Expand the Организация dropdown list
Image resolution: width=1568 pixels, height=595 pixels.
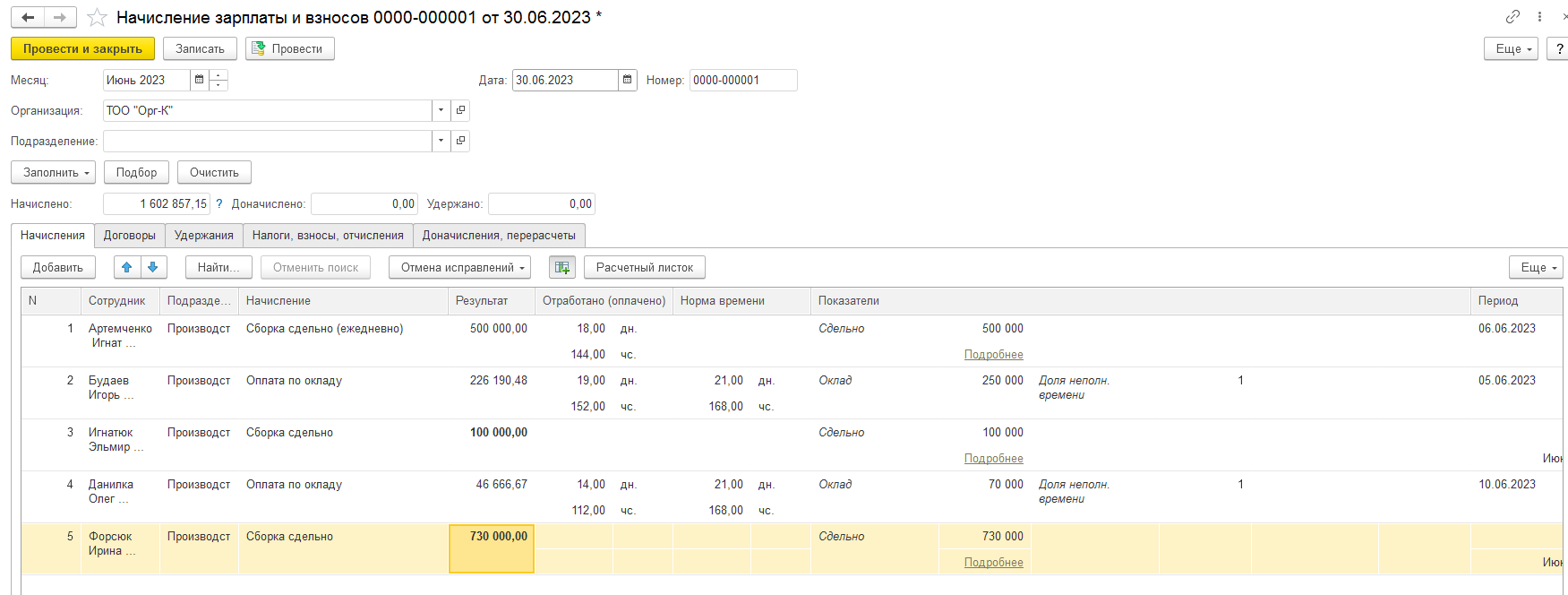441,110
